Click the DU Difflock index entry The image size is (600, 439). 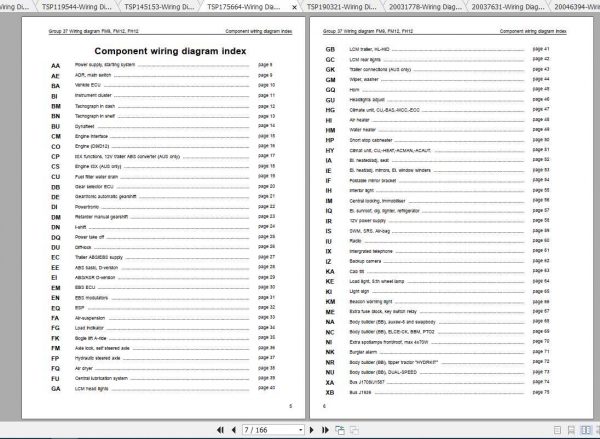click(162, 247)
